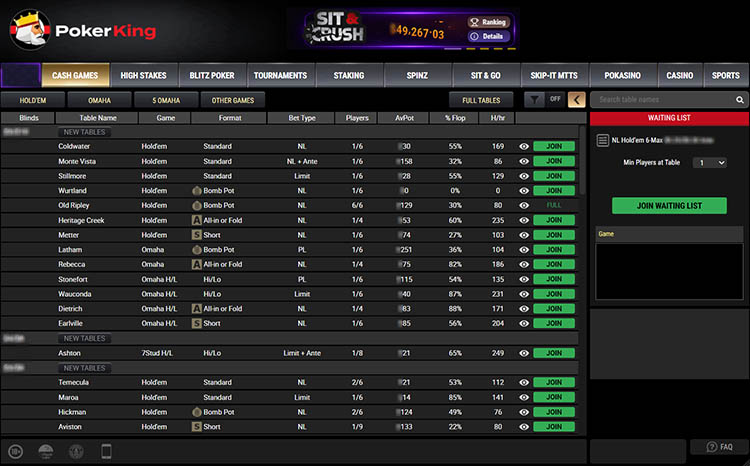This screenshot has height=466, width=750.
Task: Sort the list by the Players column
Action: 357,118
